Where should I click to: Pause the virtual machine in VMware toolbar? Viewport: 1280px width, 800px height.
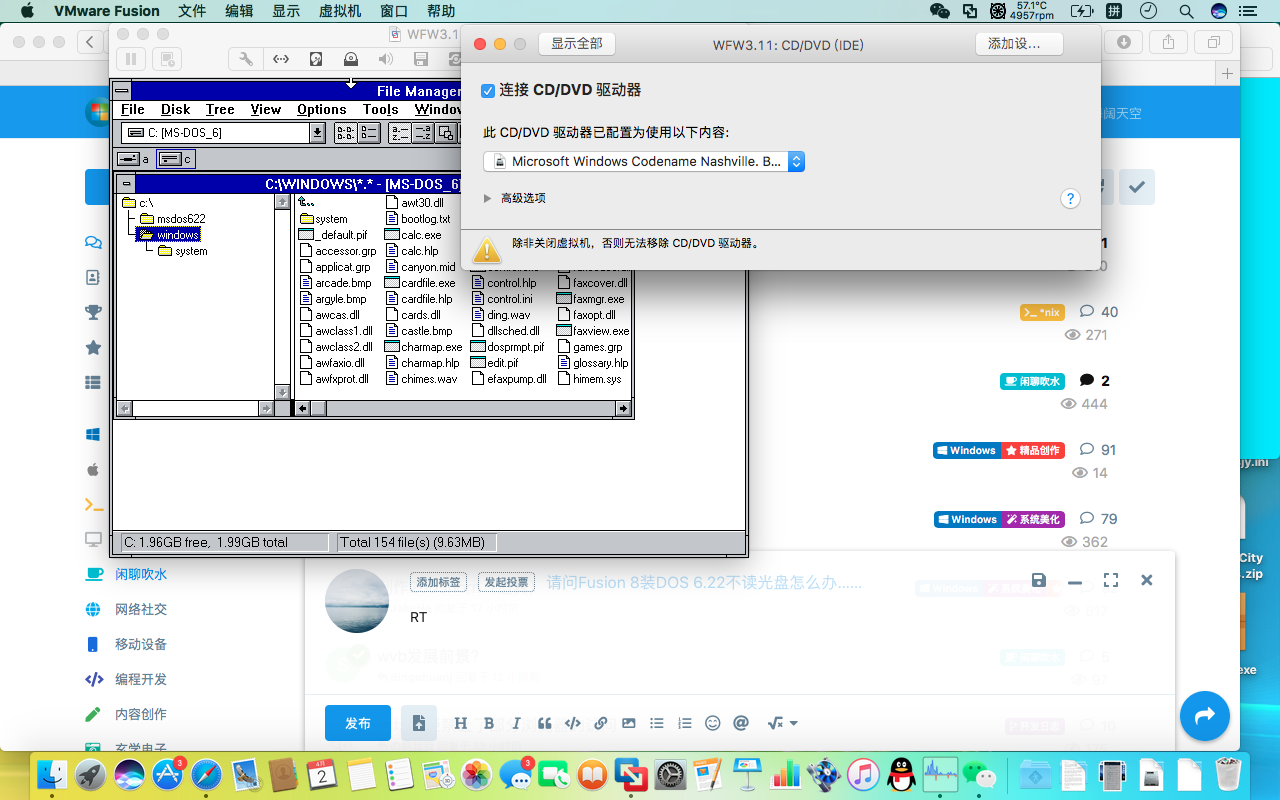click(x=131, y=59)
